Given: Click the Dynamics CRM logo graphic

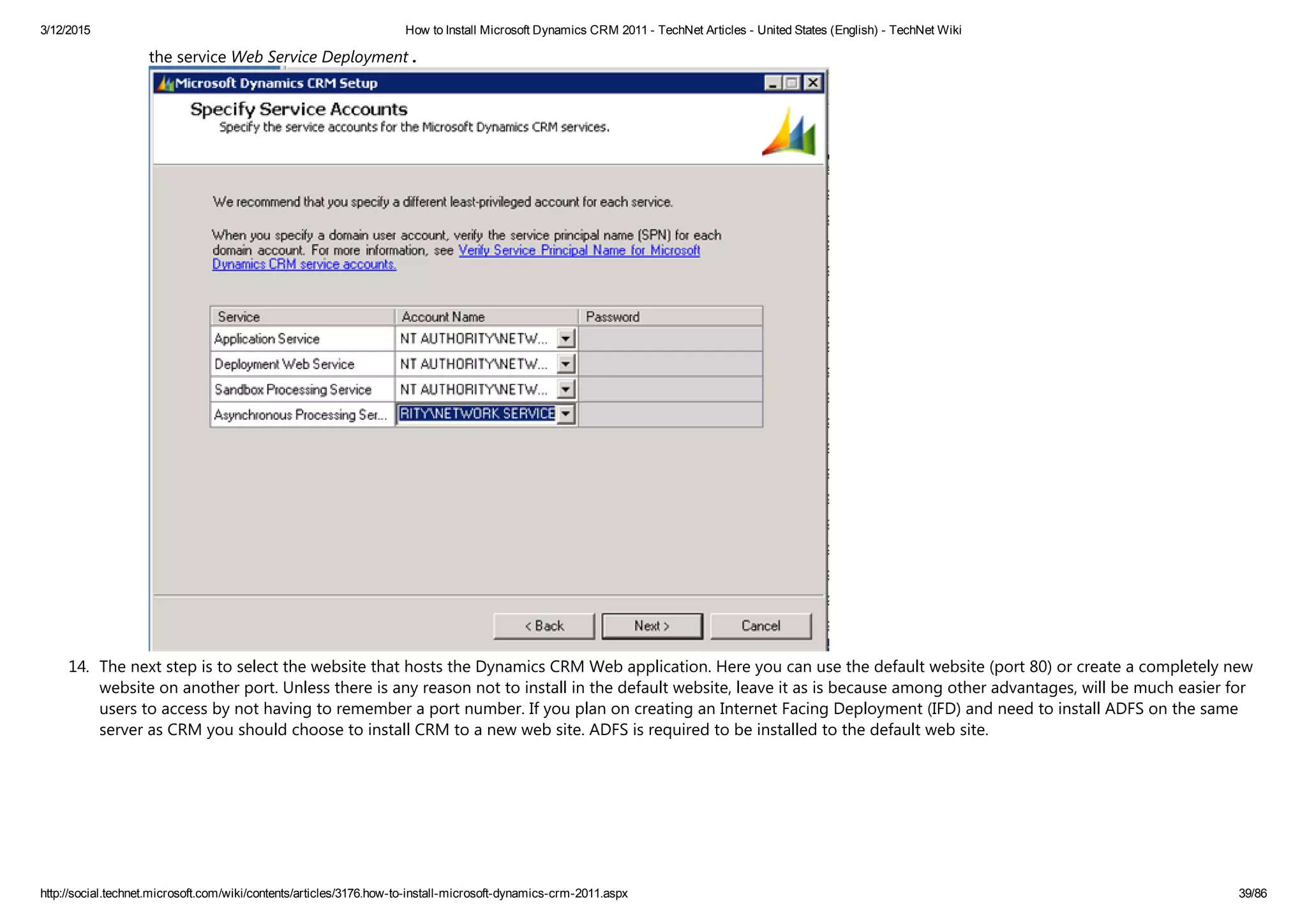Looking at the screenshot, I should [789, 131].
